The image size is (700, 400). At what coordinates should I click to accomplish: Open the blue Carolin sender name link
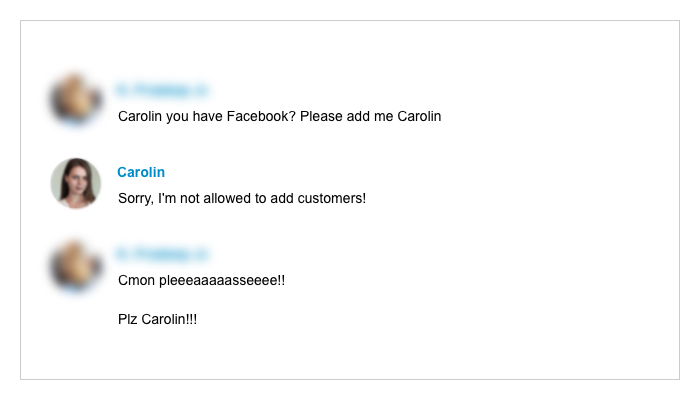click(x=141, y=172)
